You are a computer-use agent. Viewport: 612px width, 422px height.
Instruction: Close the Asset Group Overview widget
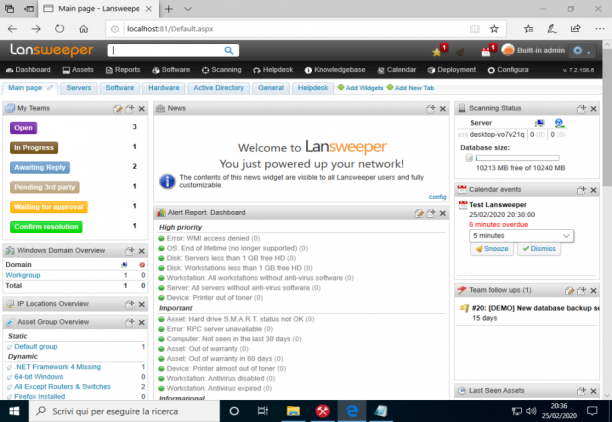coord(142,322)
